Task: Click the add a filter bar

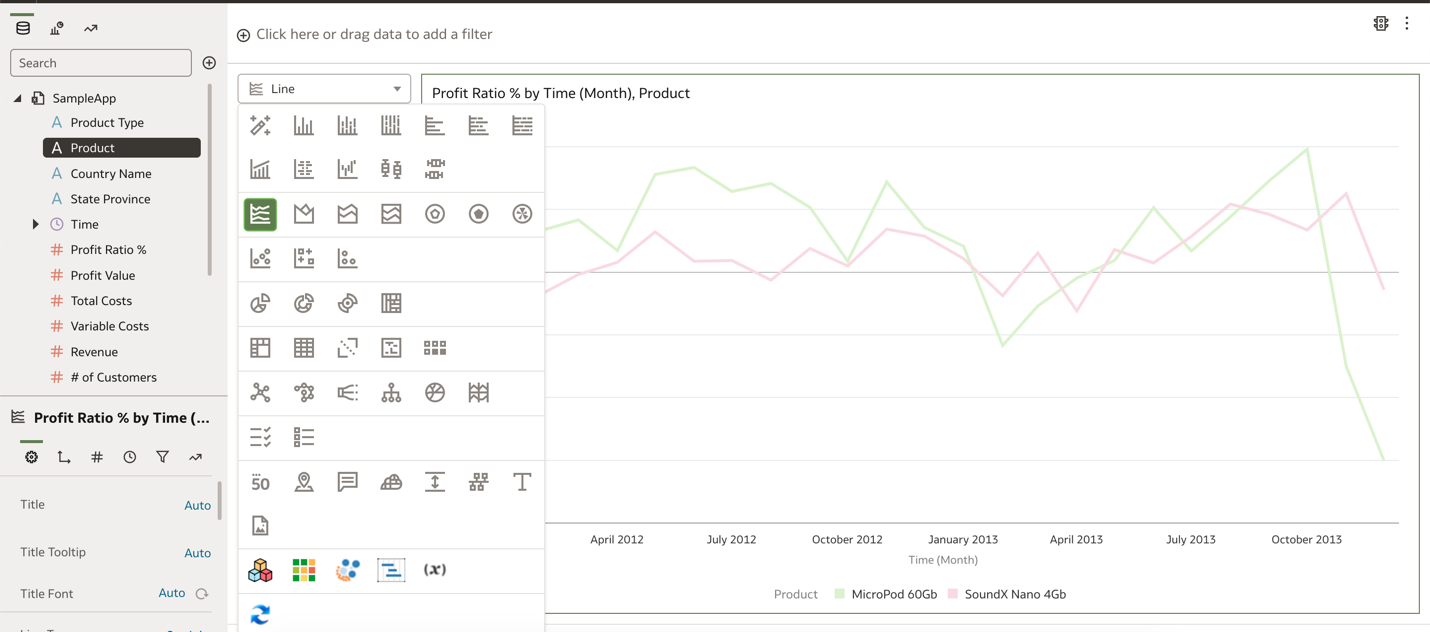Action: click(370, 34)
